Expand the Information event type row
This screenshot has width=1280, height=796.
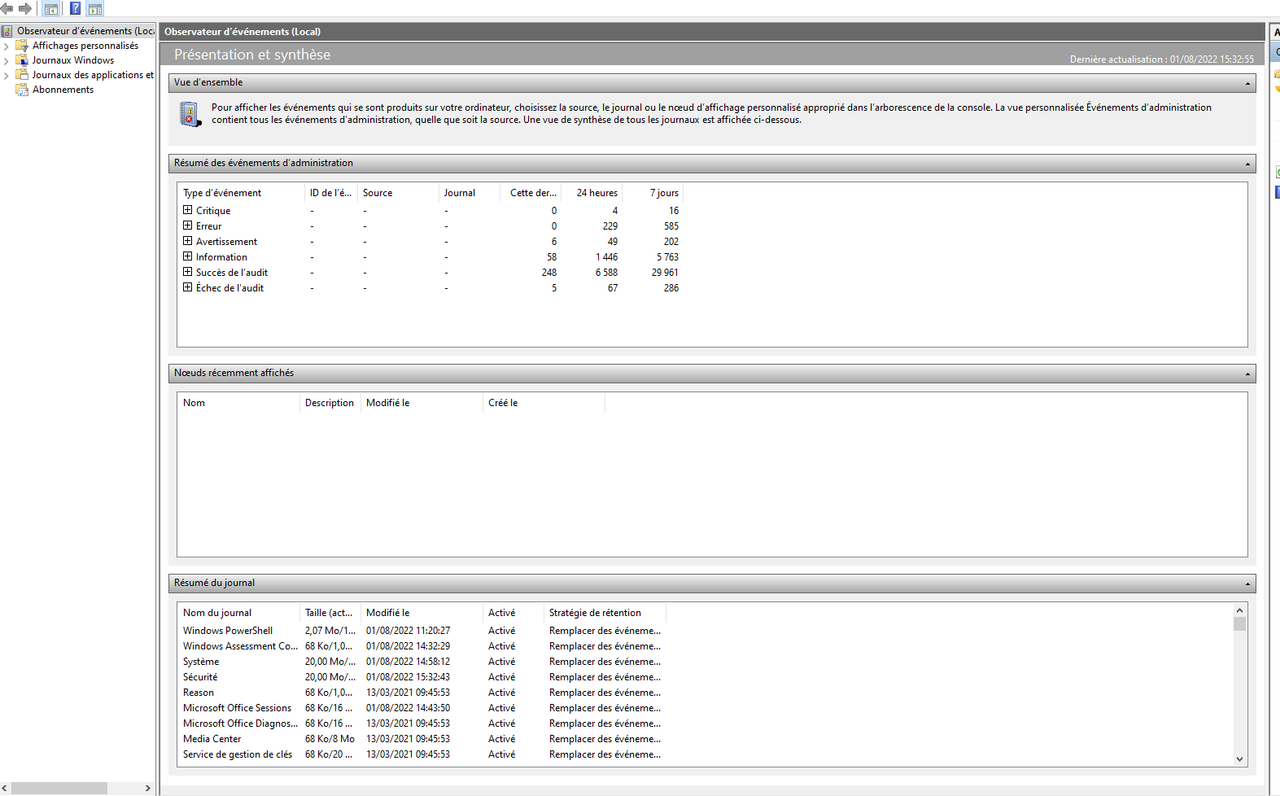187,257
